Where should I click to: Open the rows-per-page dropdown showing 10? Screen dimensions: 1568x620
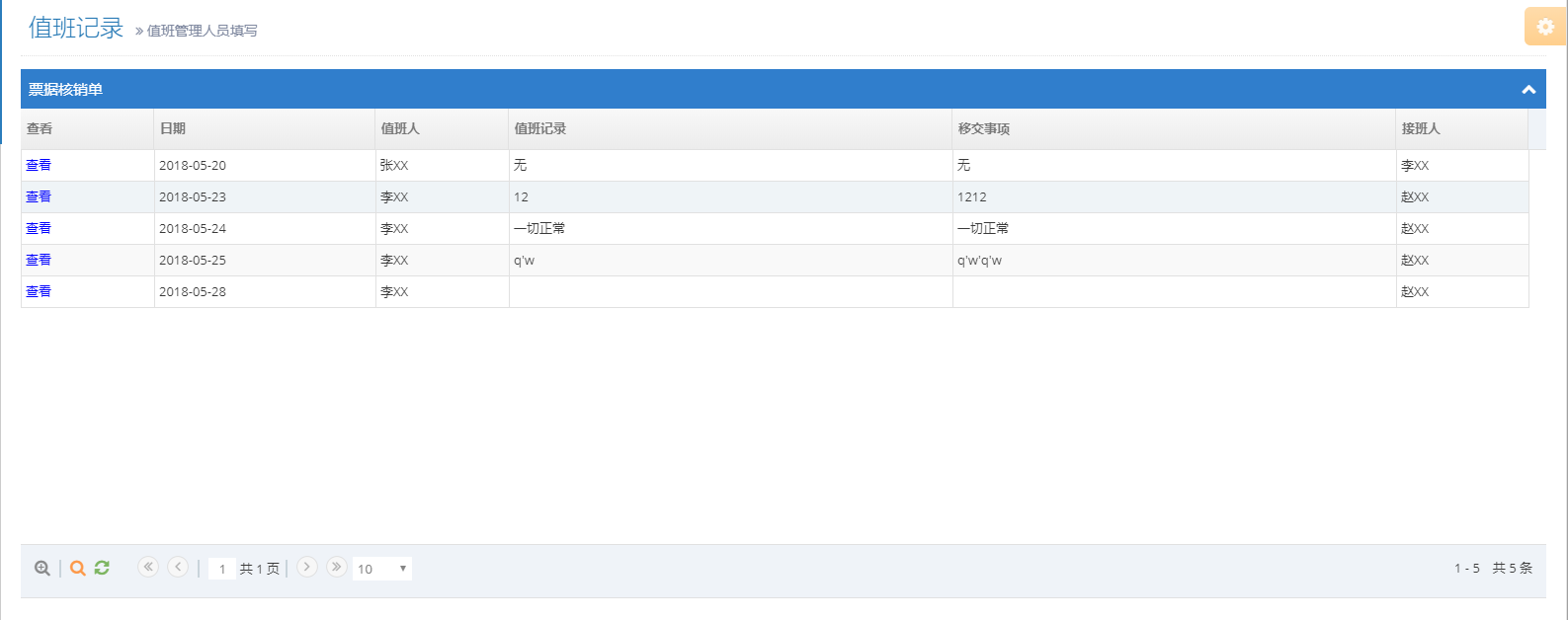point(382,569)
